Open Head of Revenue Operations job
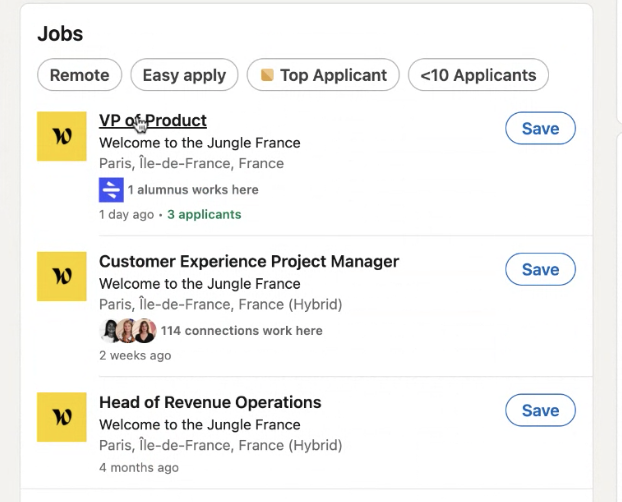This screenshot has height=502, width=622. pos(210,403)
